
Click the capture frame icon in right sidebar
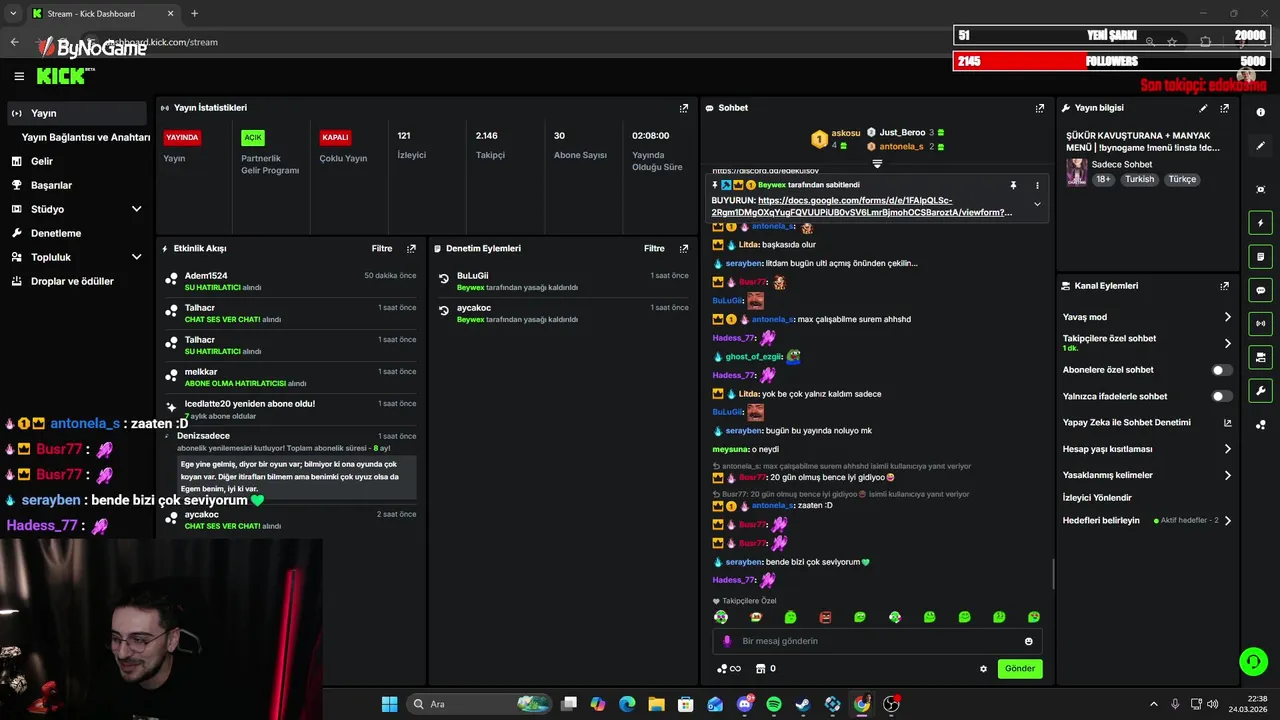(1261, 189)
